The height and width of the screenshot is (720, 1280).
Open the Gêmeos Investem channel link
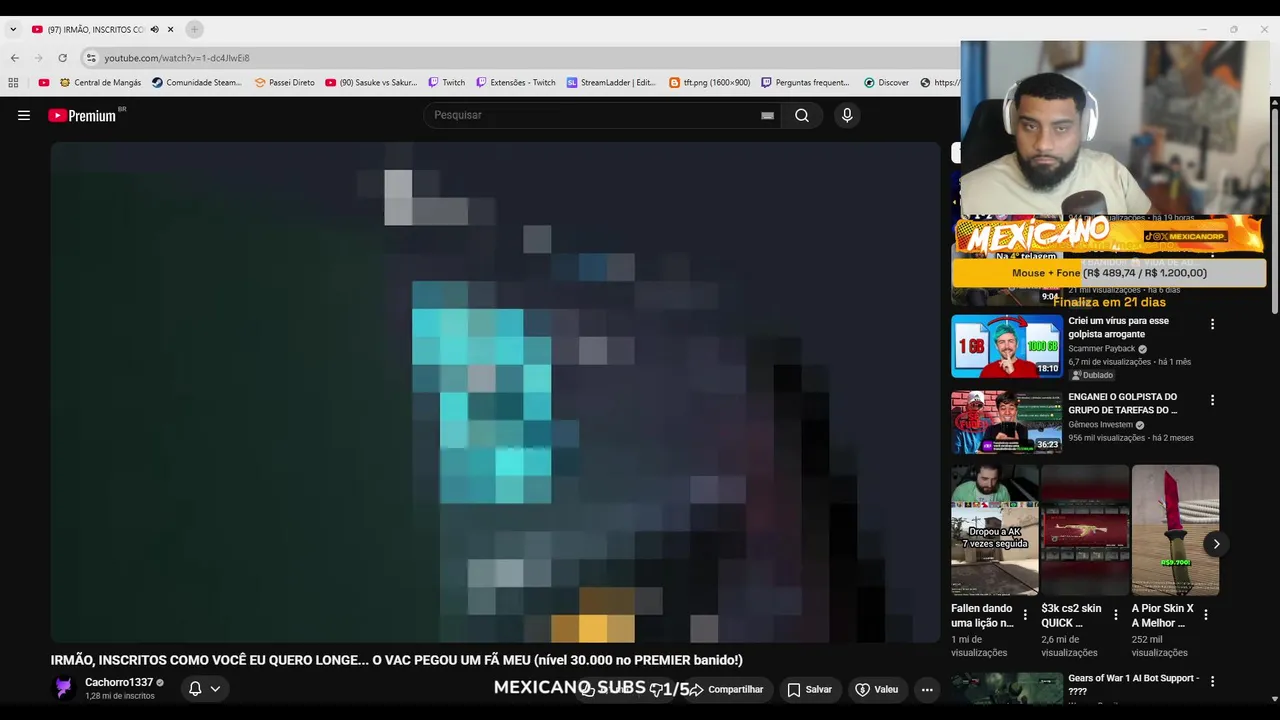[x=1100, y=425]
